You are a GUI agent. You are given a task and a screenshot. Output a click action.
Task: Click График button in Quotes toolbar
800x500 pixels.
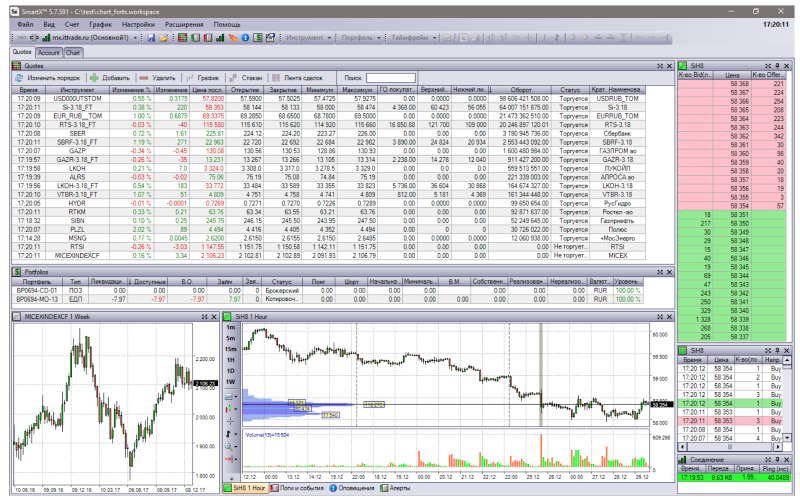[x=203, y=78]
